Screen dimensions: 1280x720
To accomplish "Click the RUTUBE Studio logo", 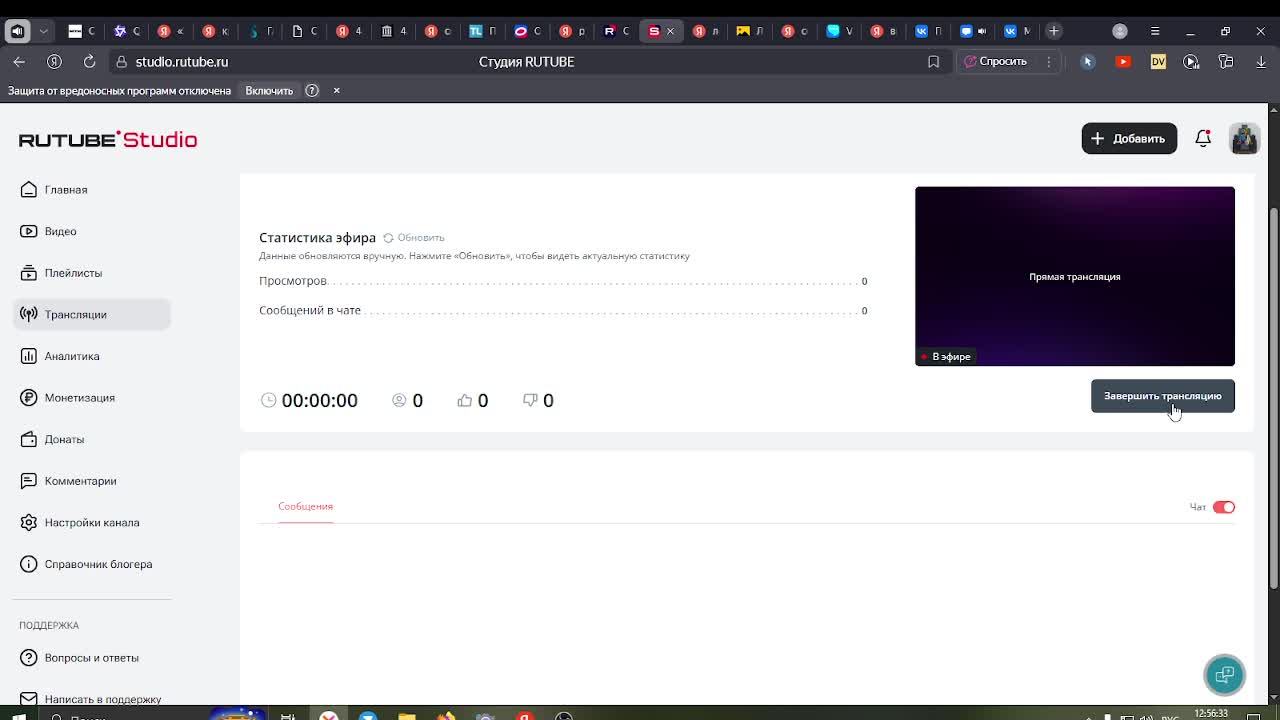I will coord(108,139).
